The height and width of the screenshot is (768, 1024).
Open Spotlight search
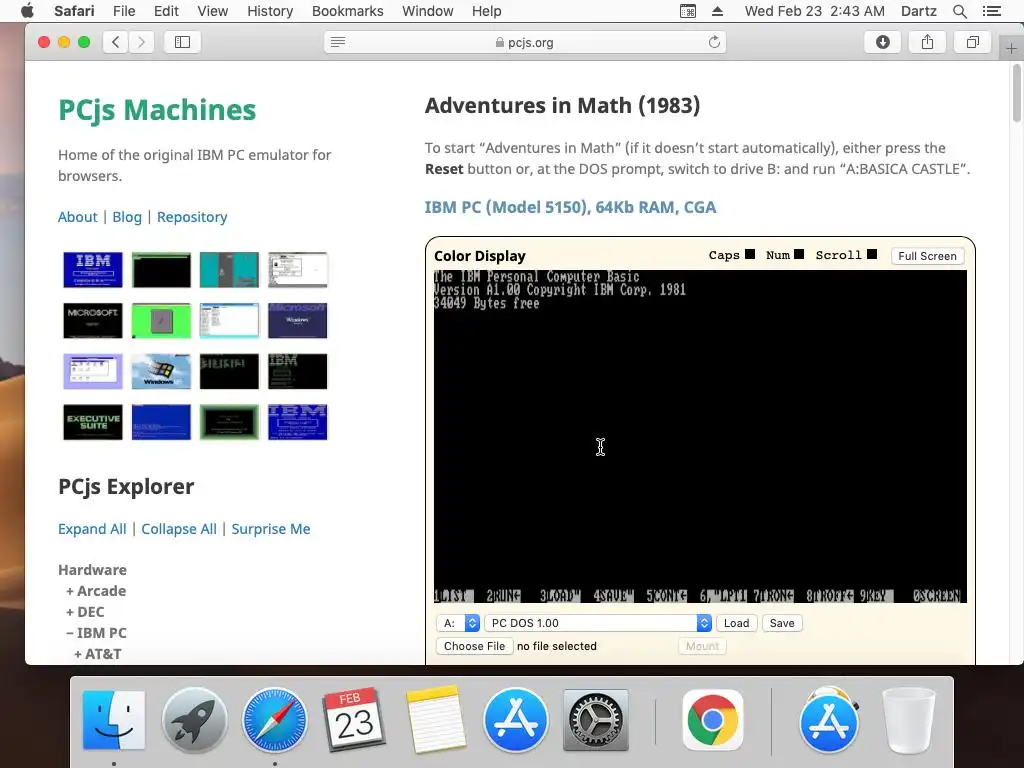click(959, 11)
